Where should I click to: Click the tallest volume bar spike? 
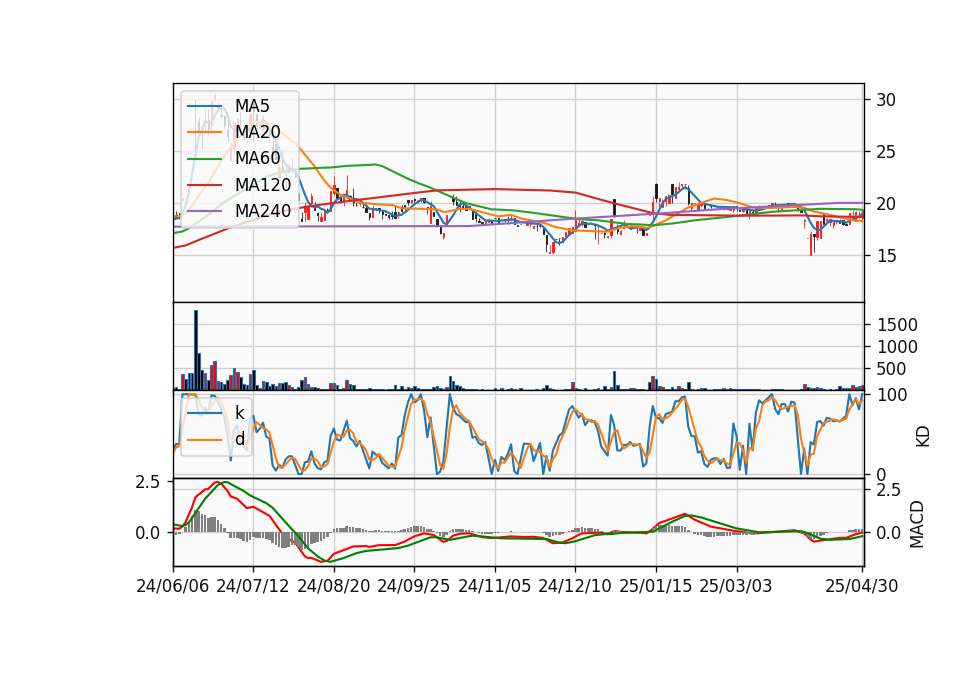pos(196,350)
